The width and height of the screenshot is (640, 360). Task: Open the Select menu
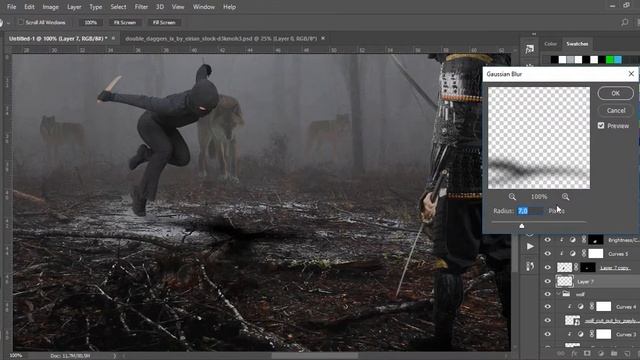point(118,7)
